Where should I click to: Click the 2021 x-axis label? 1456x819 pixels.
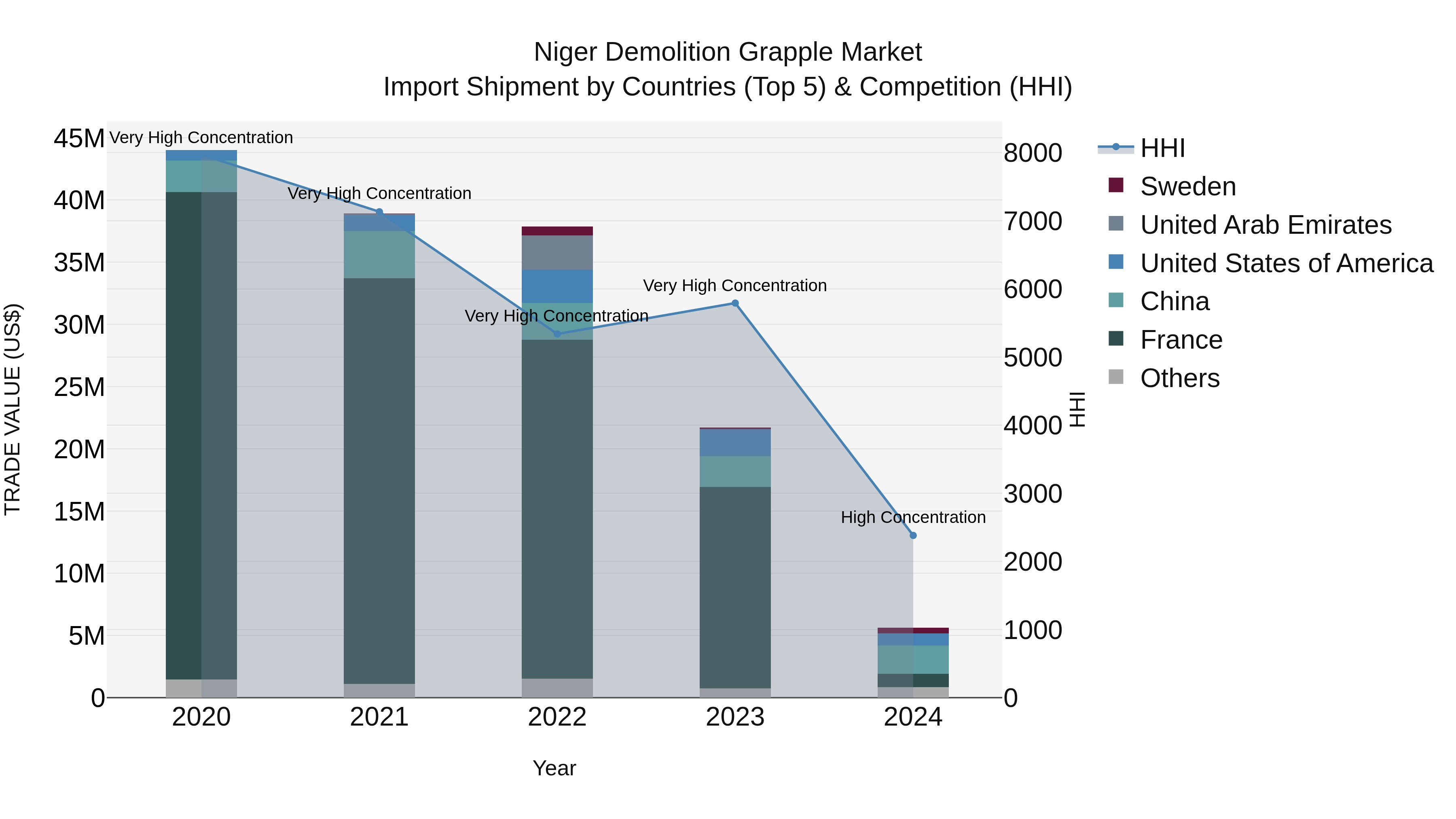click(379, 717)
